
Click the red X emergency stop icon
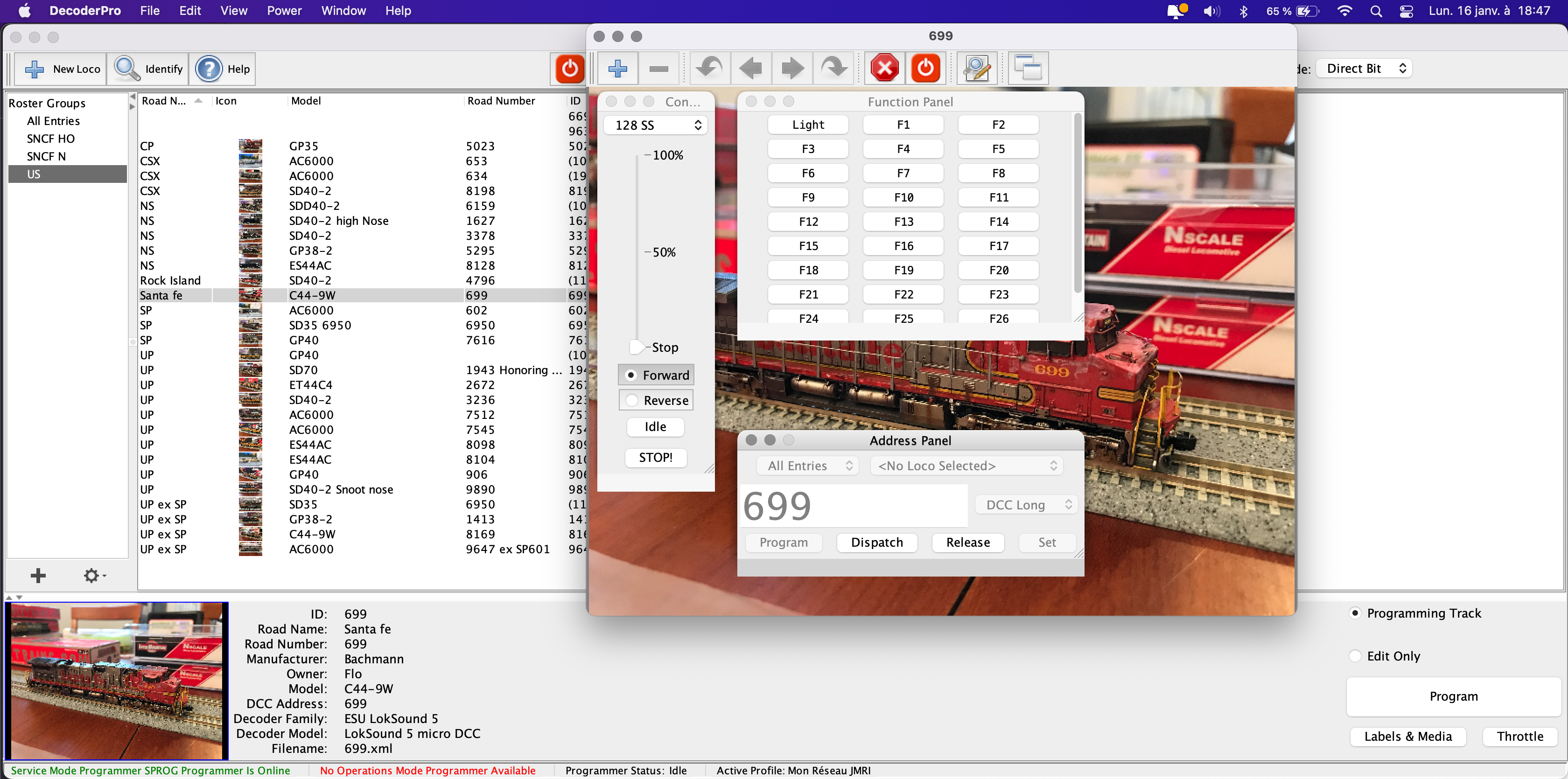(884, 68)
